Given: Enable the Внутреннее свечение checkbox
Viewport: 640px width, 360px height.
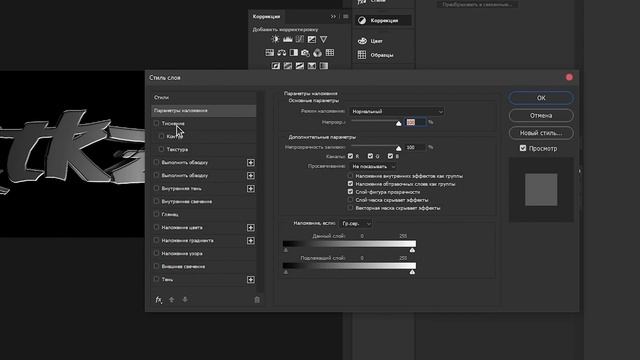Looking at the screenshot, I should point(156,201).
